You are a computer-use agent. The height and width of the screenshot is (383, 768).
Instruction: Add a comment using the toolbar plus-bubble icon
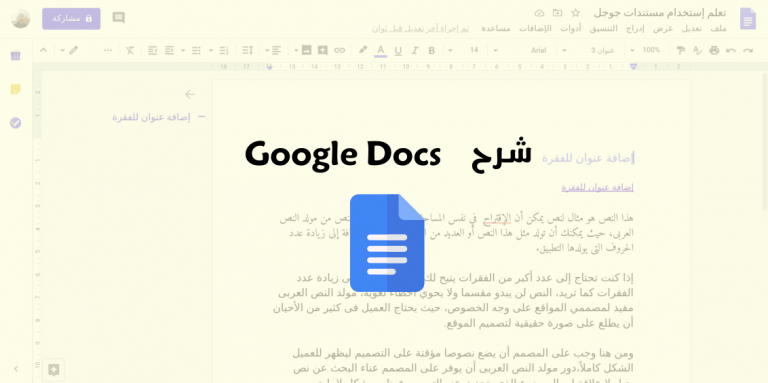click(322, 50)
